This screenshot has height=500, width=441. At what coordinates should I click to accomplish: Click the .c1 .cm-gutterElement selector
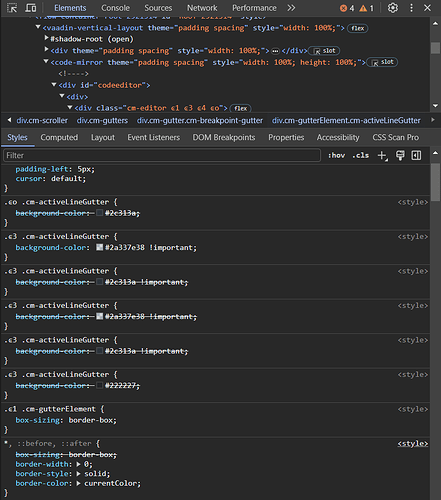50,409
